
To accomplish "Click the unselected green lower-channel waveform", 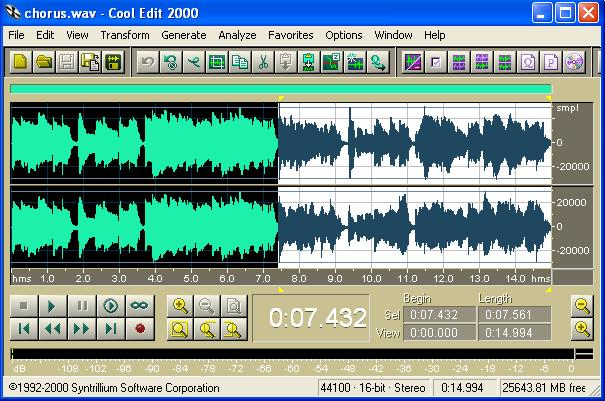I will [x=144, y=227].
